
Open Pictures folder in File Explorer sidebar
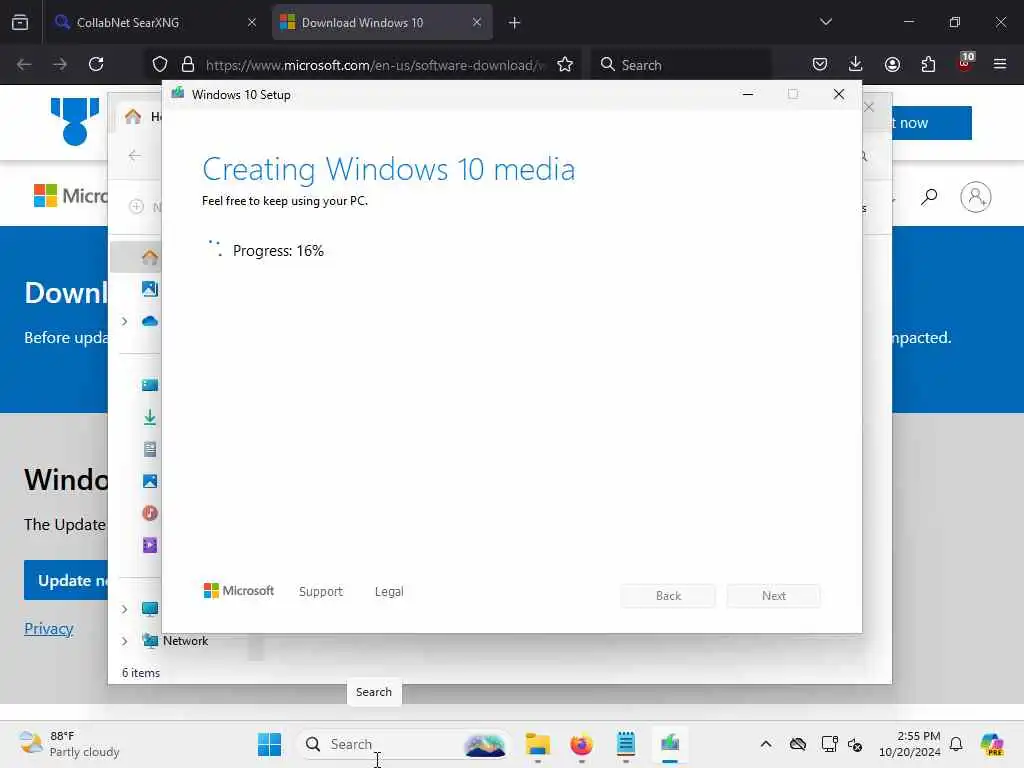(x=150, y=481)
